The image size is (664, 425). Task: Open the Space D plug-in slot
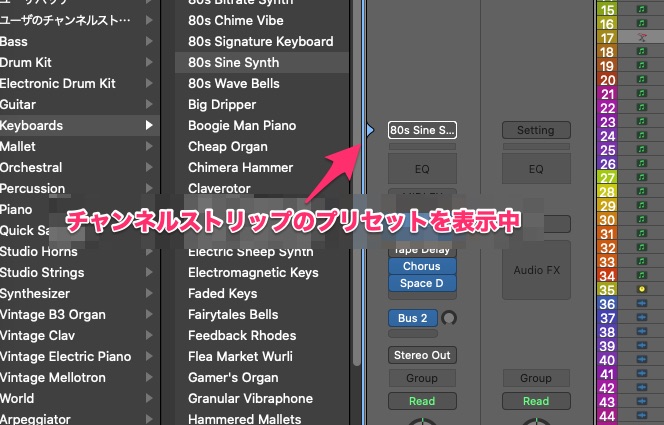(x=422, y=283)
